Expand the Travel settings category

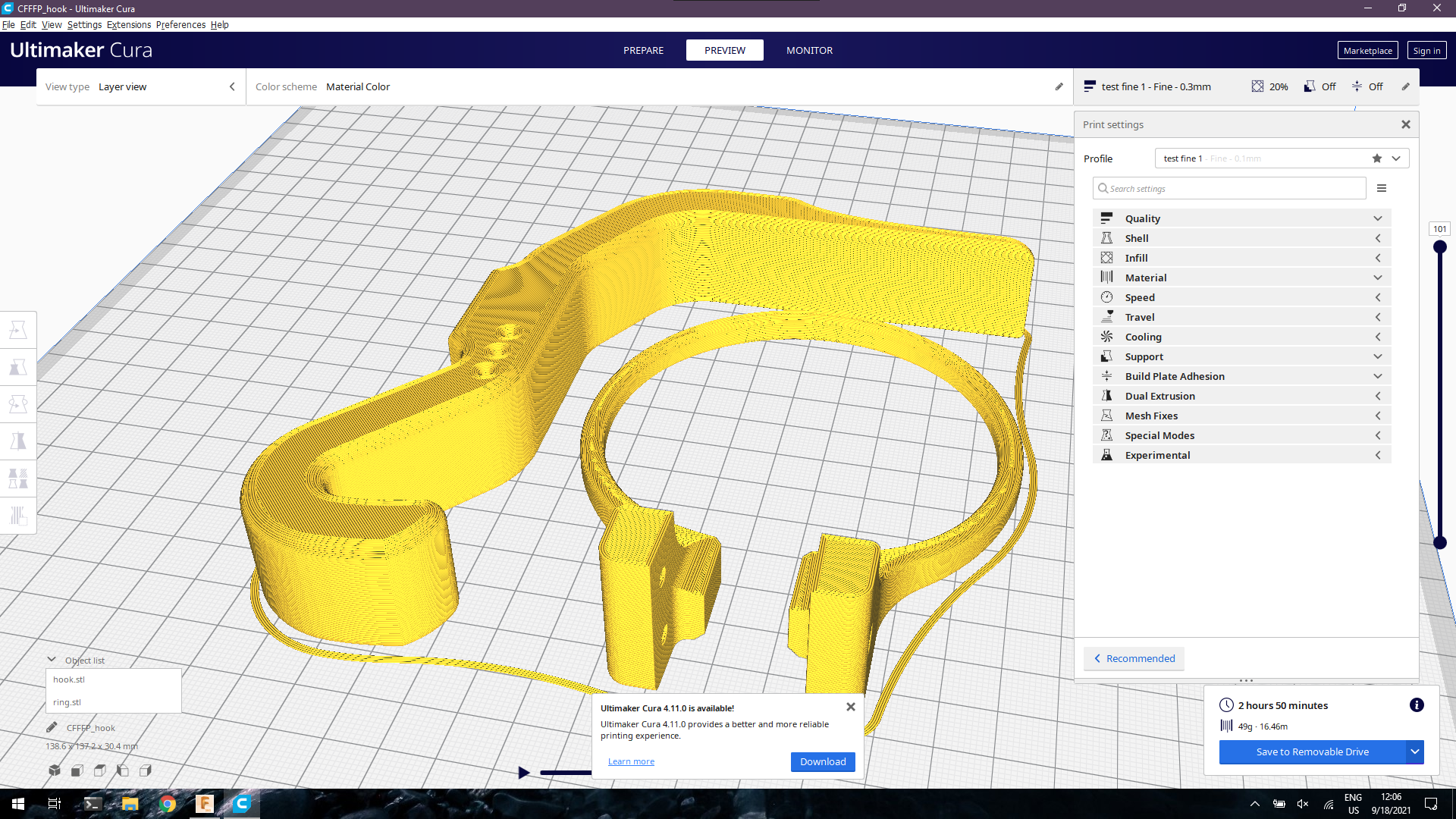(1242, 317)
